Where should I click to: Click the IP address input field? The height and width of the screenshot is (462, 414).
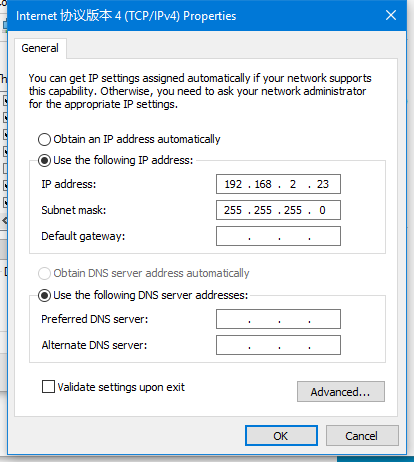[x=278, y=184]
